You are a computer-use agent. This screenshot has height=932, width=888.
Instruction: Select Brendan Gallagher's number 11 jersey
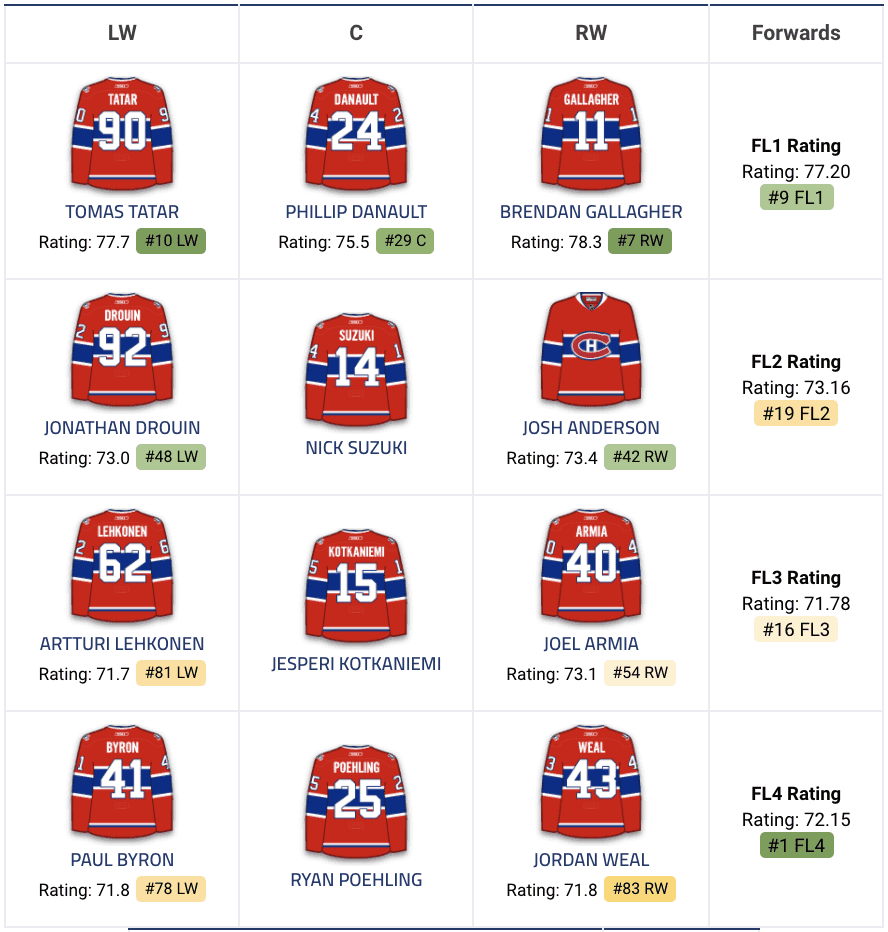tap(591, 134)
